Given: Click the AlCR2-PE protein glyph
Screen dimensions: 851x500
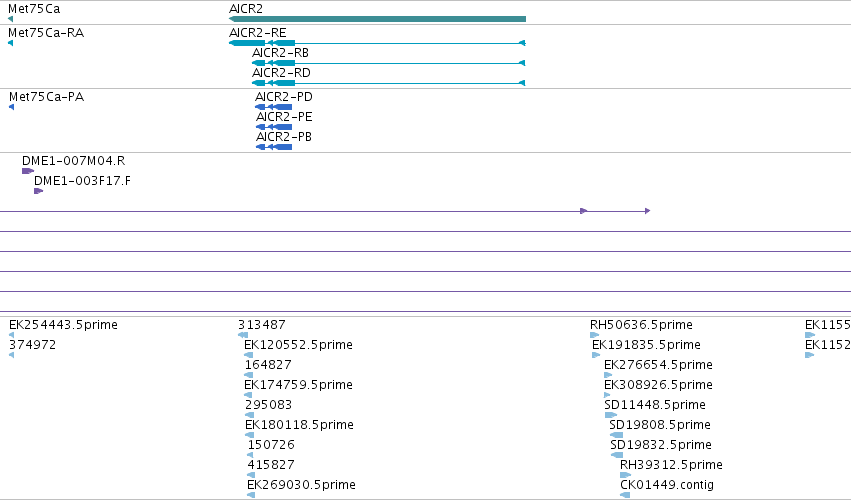Looking at the screenshot, I should (x=274, y=127).
